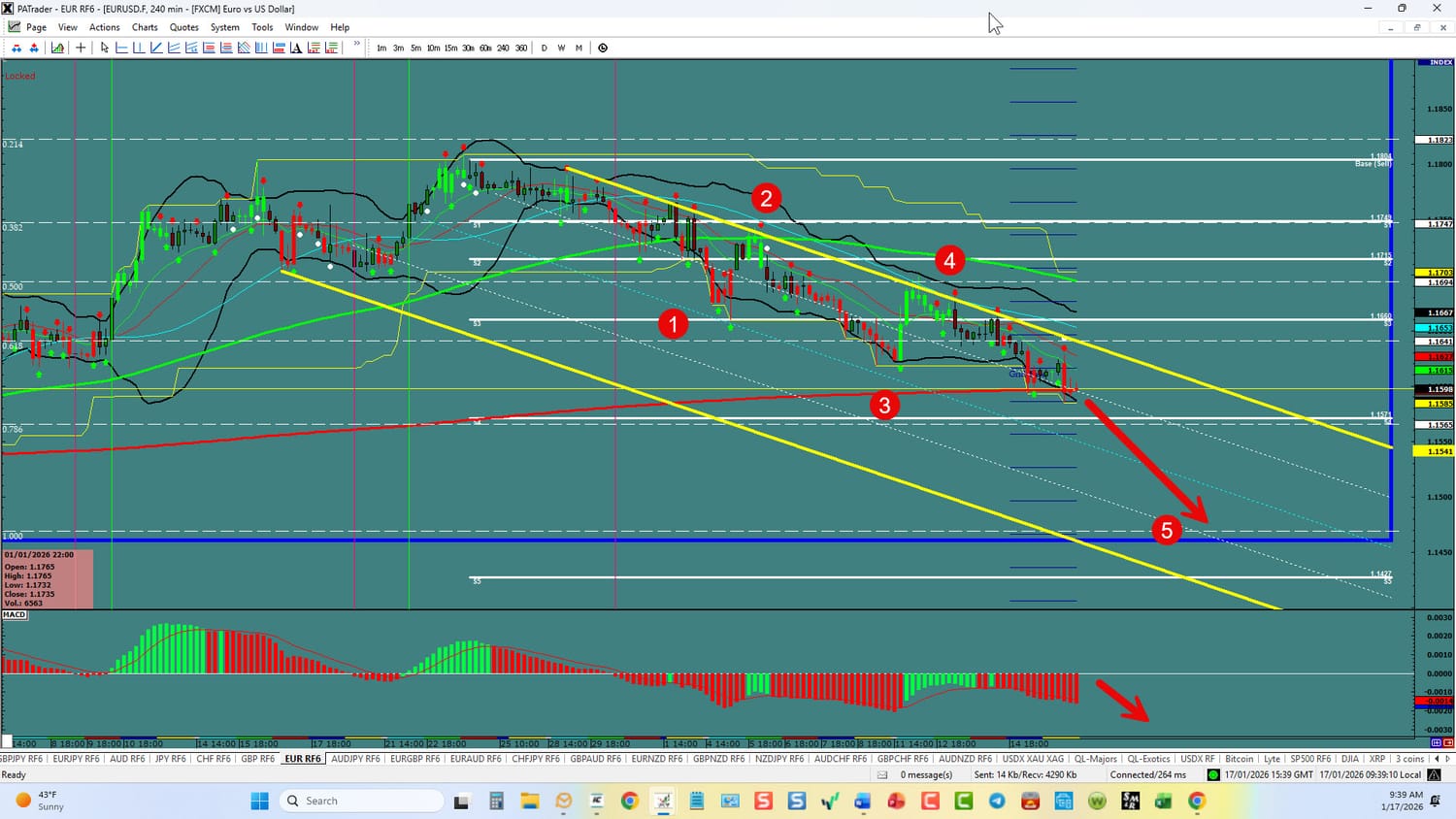Switch to Daily (D) timeframe
The width and height of the screenshot is (1456, 819).
click(x=544, y=48)
